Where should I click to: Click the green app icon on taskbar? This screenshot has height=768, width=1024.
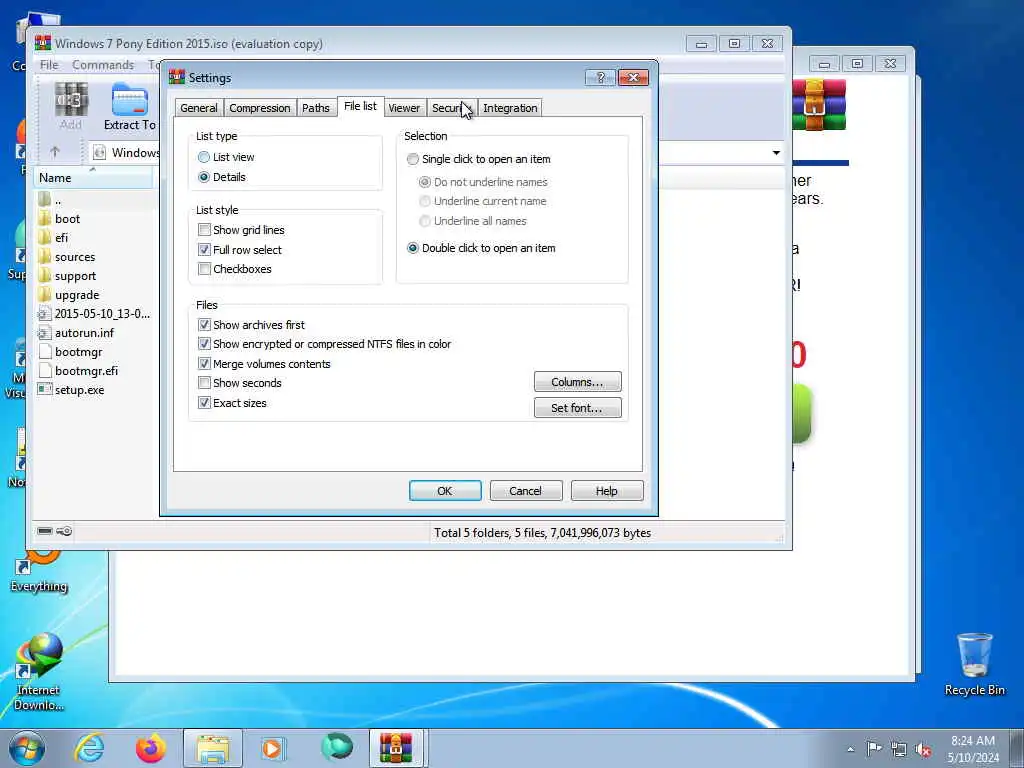(337, 748)
